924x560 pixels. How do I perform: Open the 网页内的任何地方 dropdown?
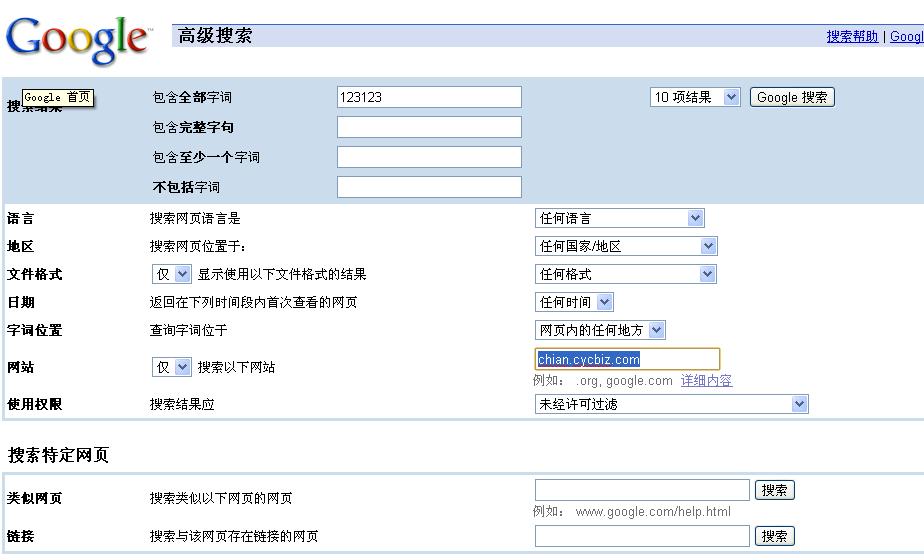(x=600, y=330)
